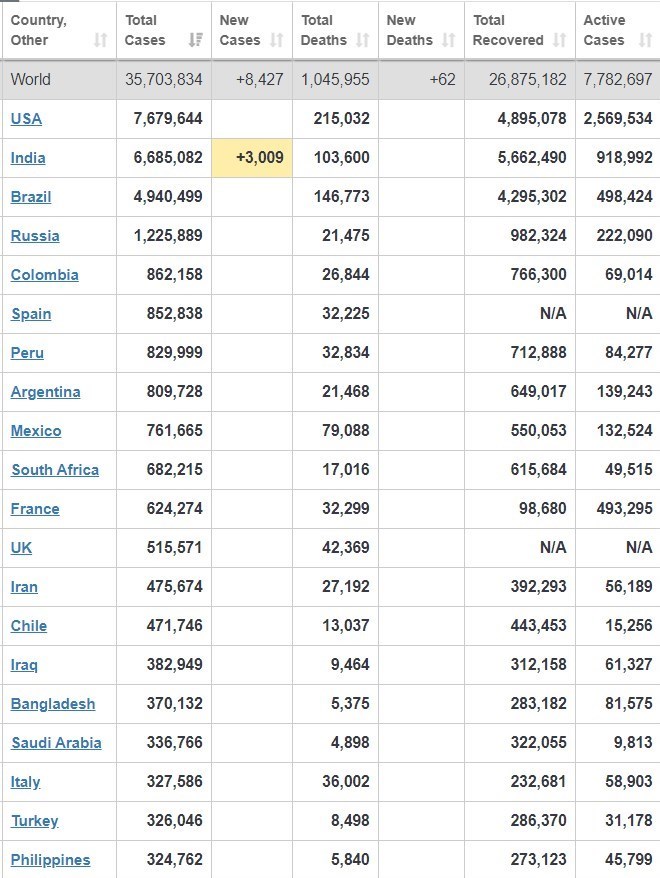Go to the Philippines link
Viewport: 660px width, 878px height.
coord(51,860)
